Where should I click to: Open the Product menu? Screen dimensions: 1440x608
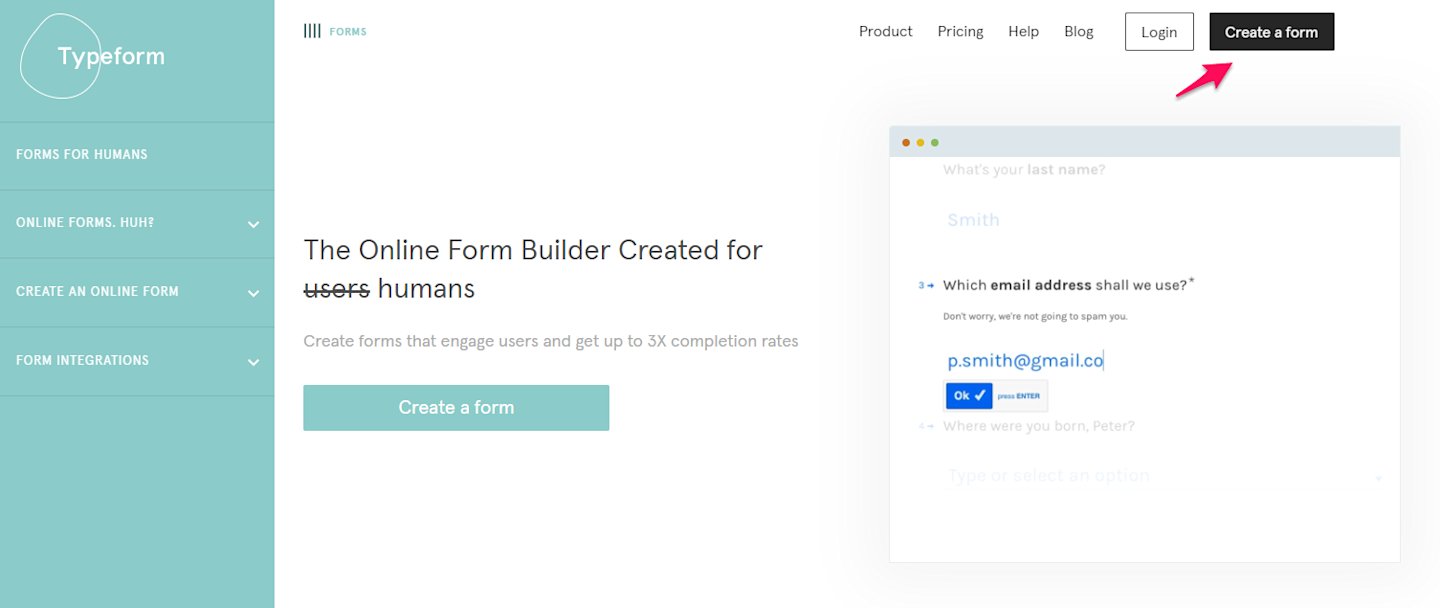[x=885, y=31]
